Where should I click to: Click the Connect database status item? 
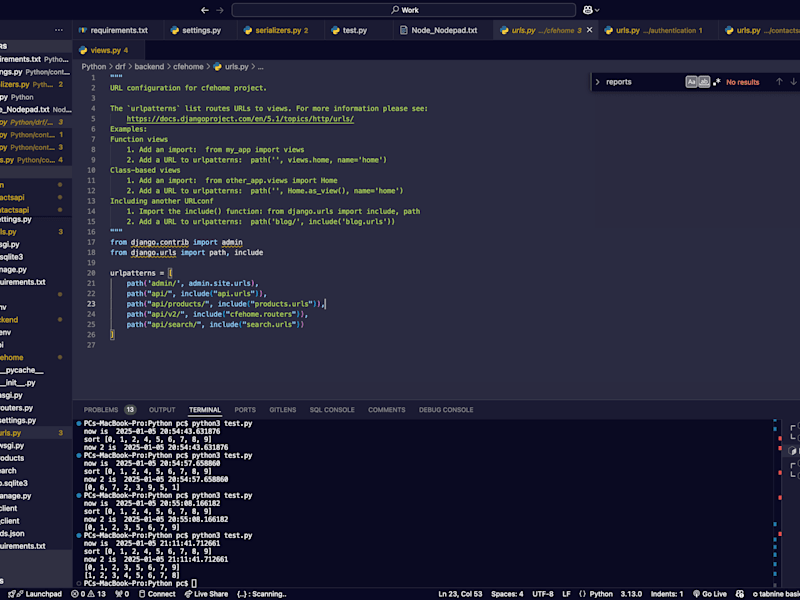[157, 594]
